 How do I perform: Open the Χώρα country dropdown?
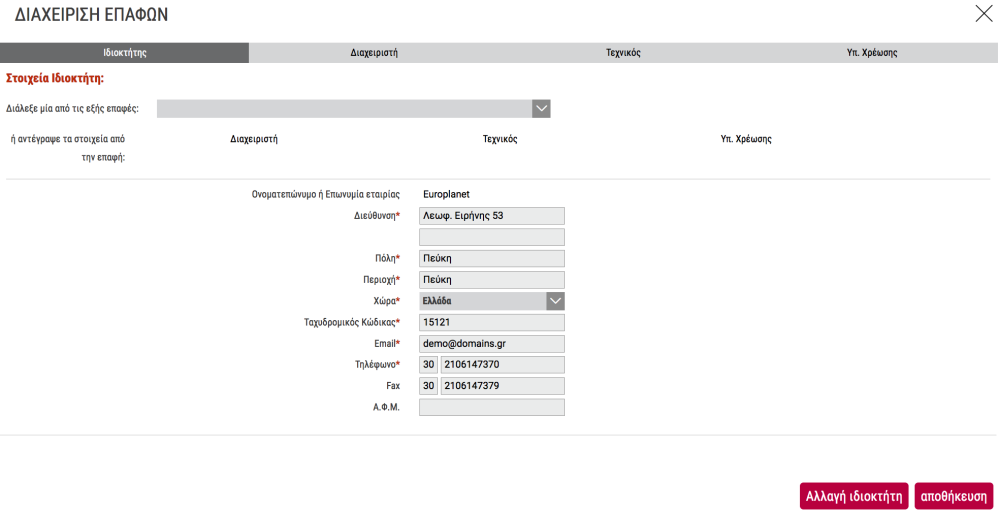point(555,301)
